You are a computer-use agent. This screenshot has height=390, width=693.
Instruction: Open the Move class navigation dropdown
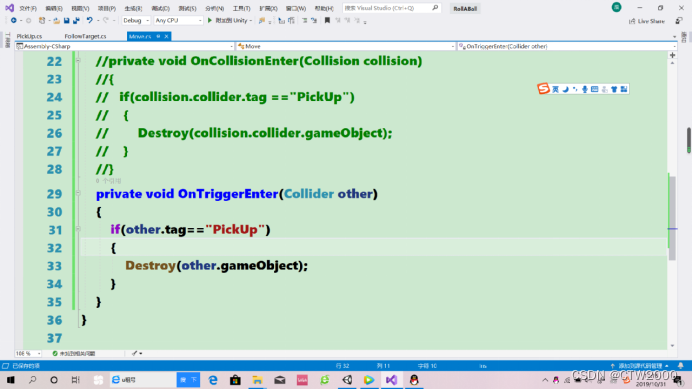tap(346, 46)
